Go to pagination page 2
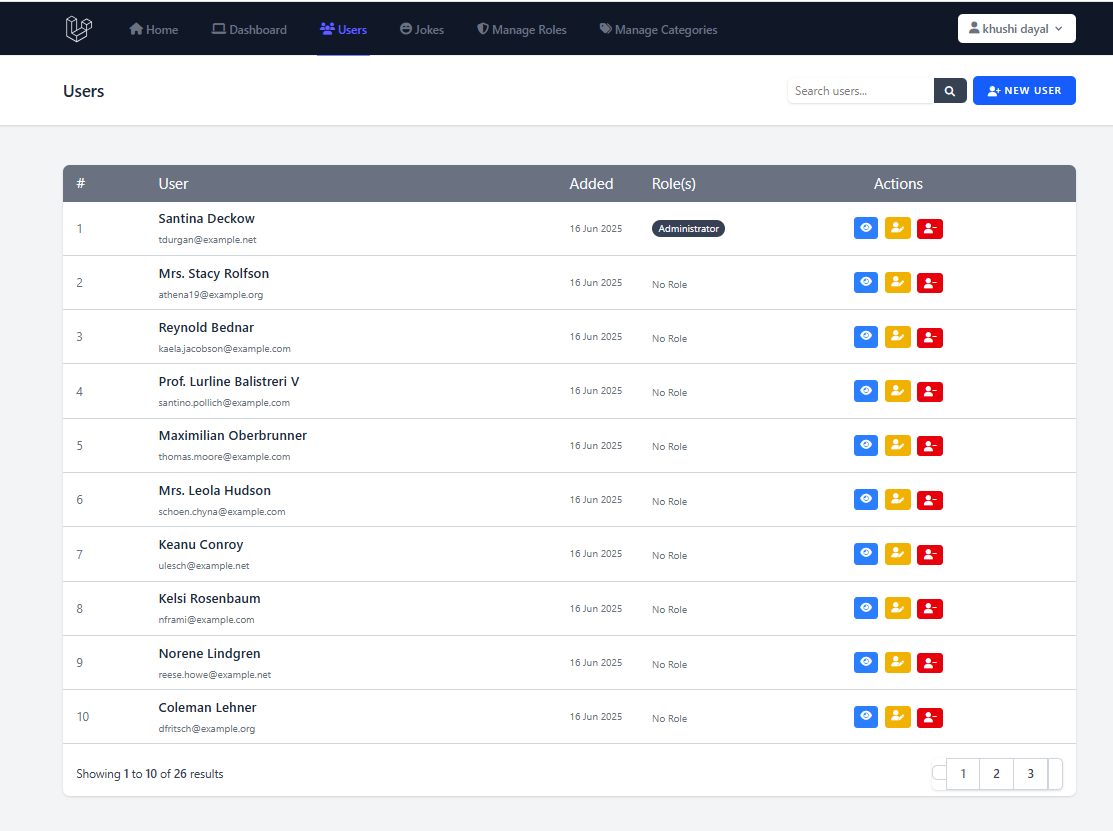 (996, 774)
